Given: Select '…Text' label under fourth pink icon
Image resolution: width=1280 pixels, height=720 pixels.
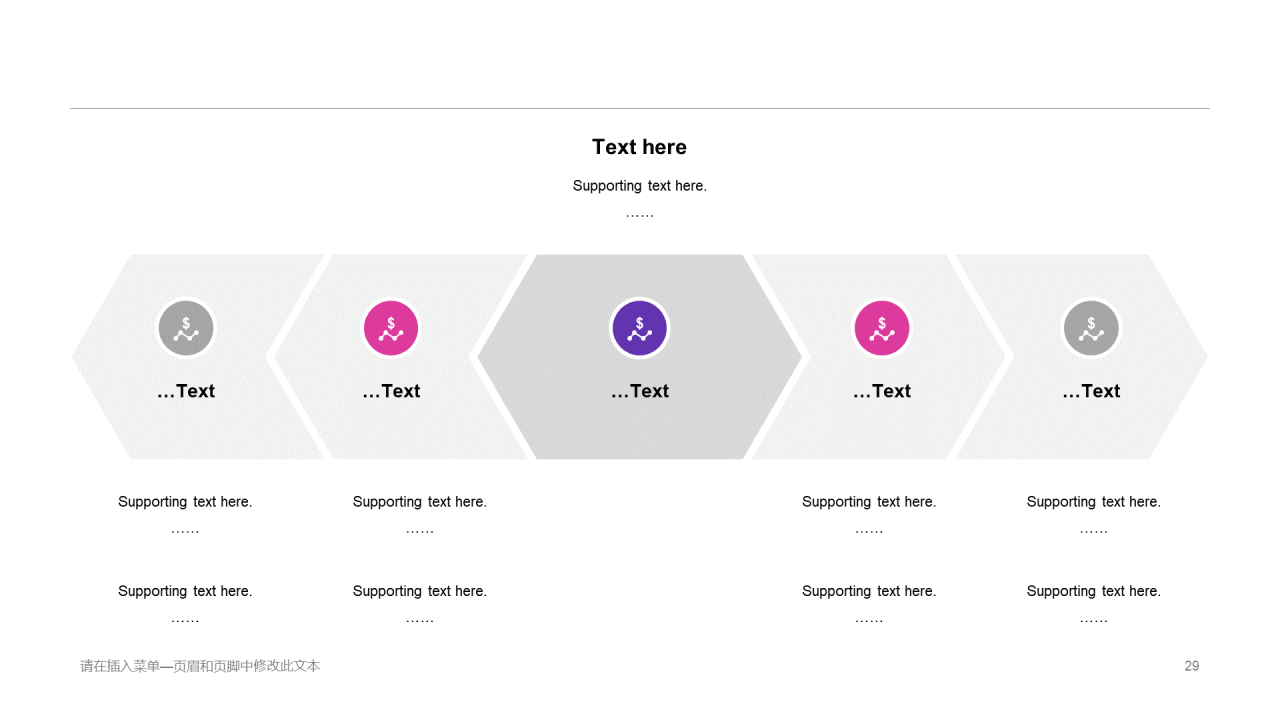Looking at the screenshot, I should coord(882,391).
